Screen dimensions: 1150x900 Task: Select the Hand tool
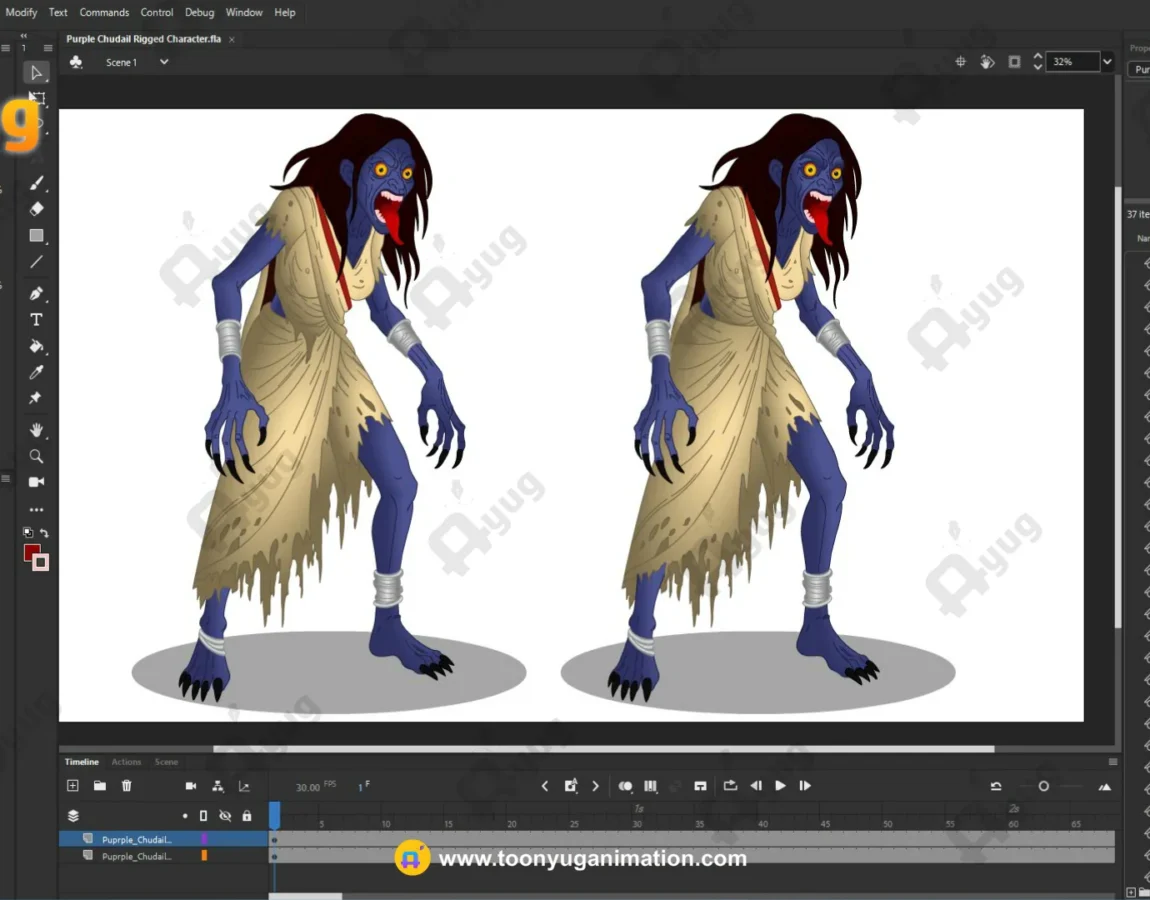36,430
